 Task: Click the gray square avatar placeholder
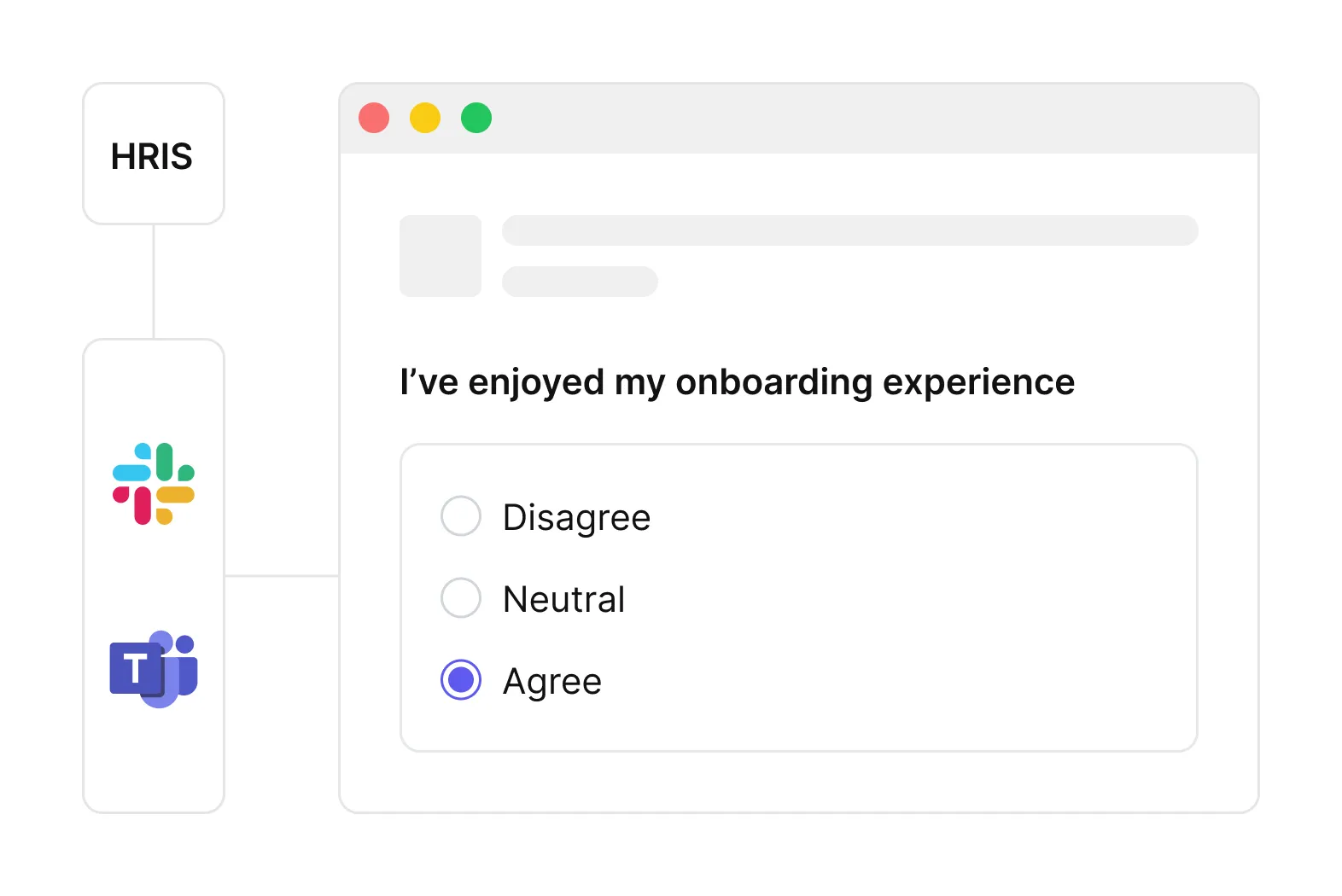(x=441, y=256)
